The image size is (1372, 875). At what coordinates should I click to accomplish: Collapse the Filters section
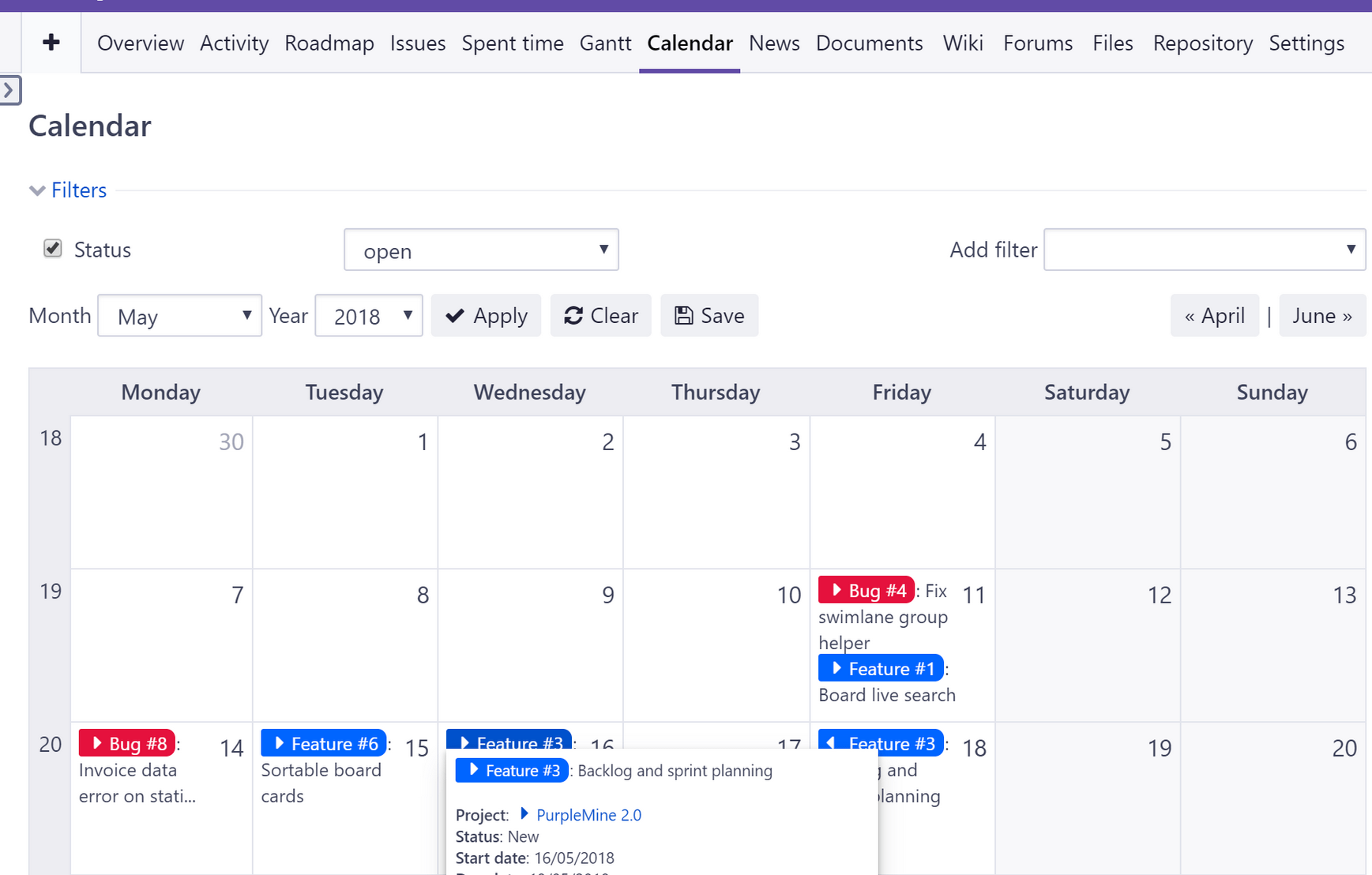(69, 190)
